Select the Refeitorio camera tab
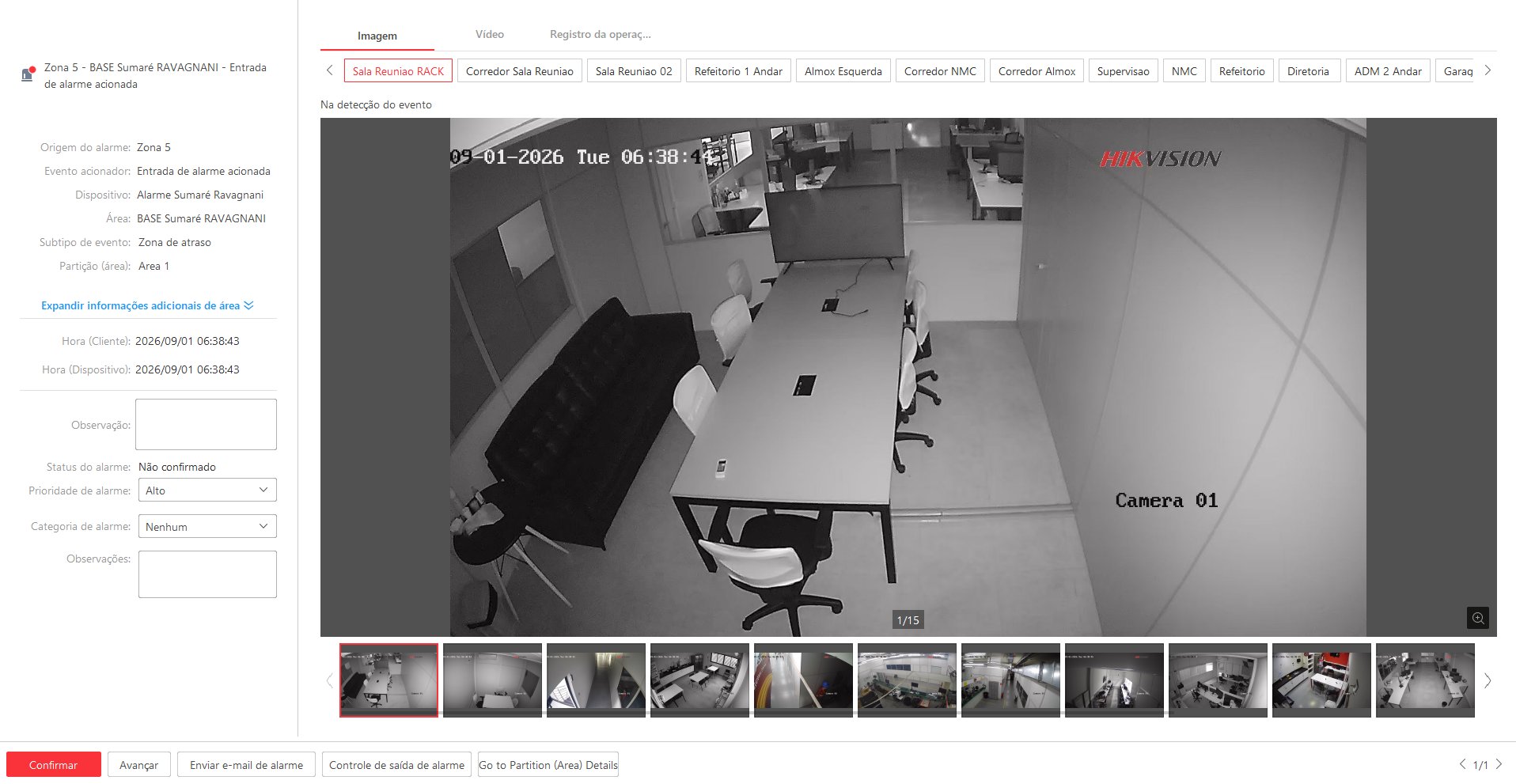1516x784 pixels. [x=1242, y=71]
